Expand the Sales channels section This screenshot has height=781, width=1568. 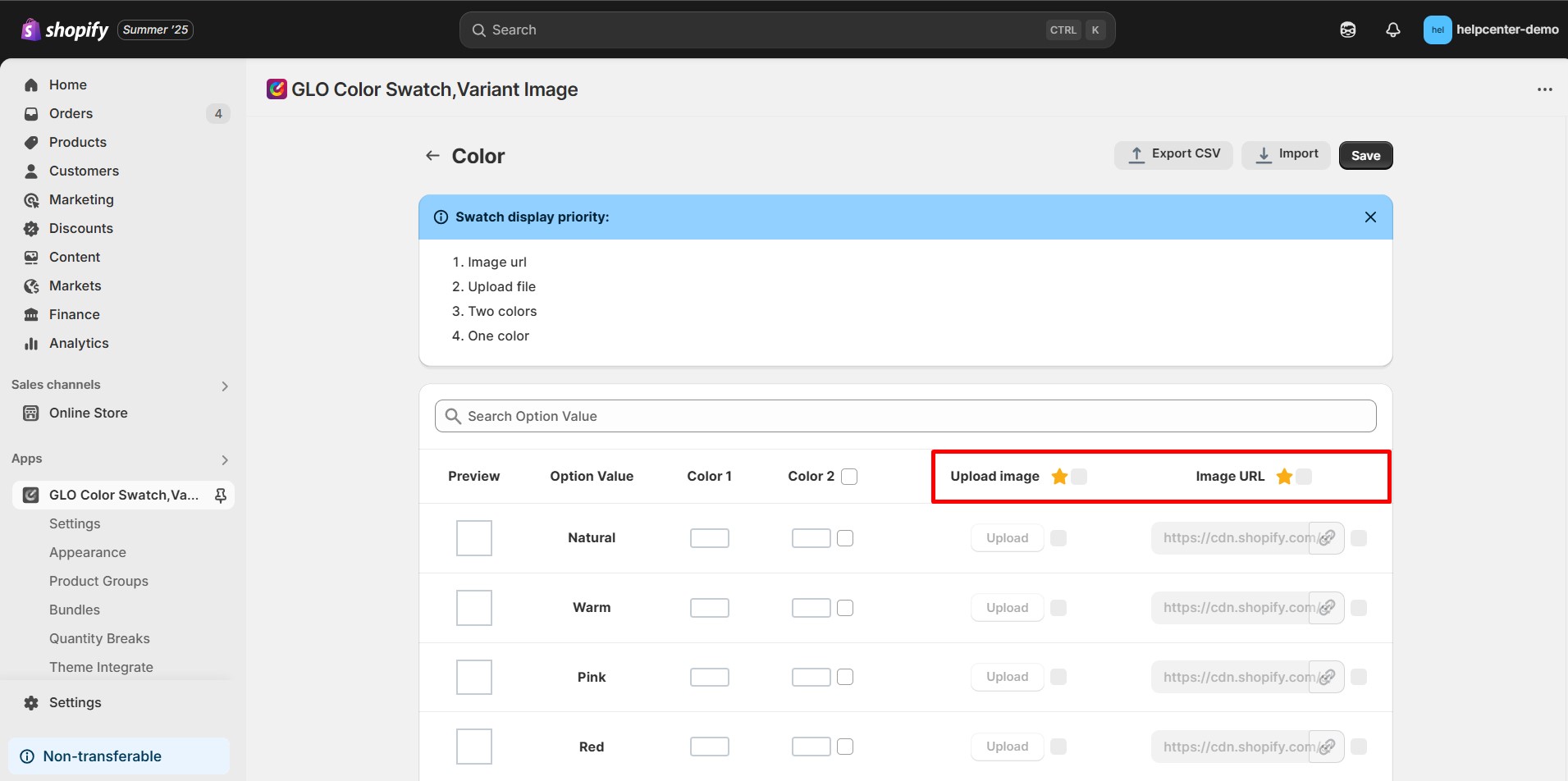[x=224, y=386]
